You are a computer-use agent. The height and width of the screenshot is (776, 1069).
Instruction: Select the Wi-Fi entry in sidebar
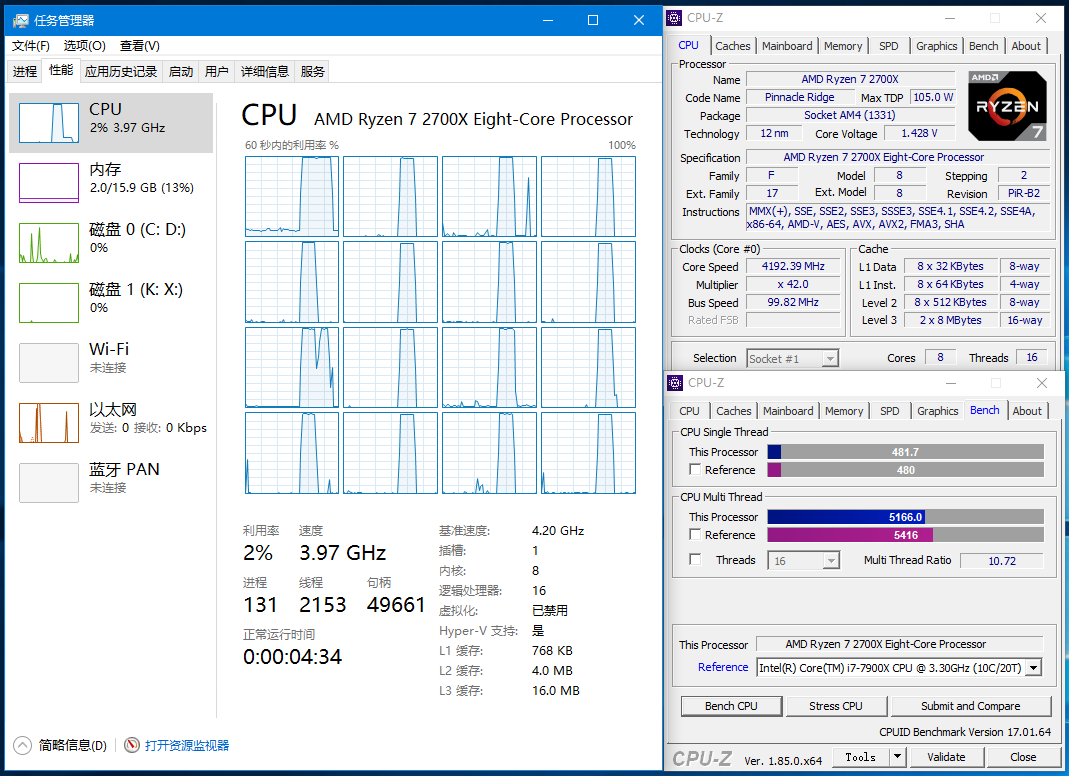tap(112, 363)
